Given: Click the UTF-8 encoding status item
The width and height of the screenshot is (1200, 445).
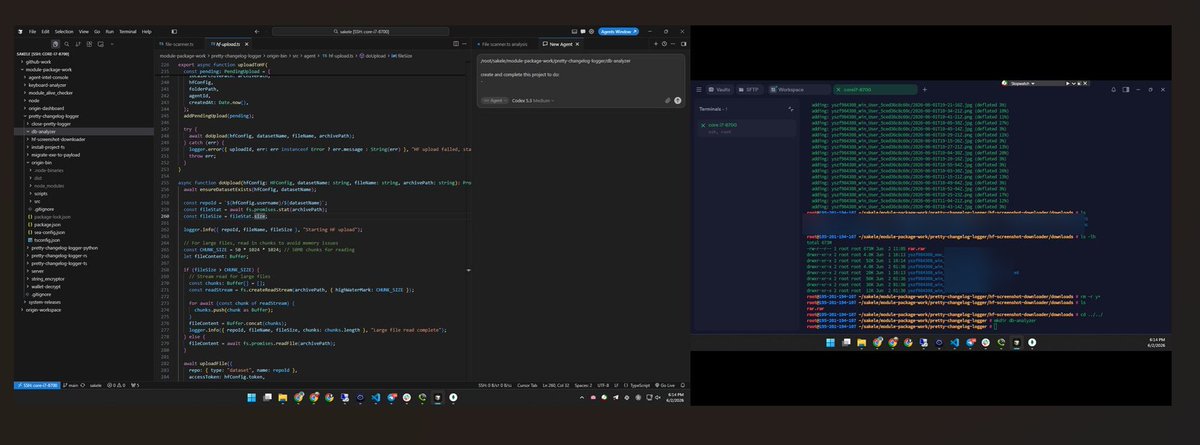Looking at the screenshot, I should click(x=603, y=384).
